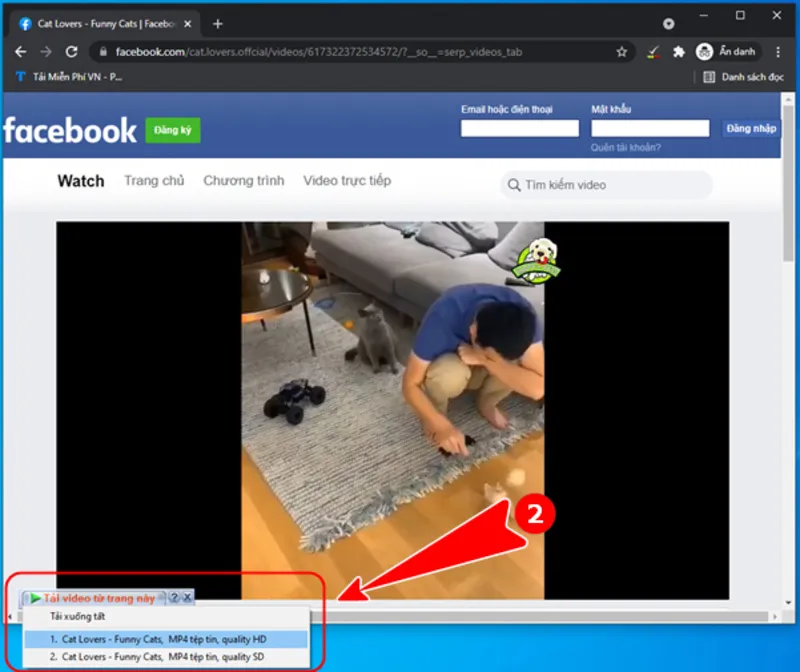
Task: Open the Chrome extensions puzzle icon
Action: [679, 52]
